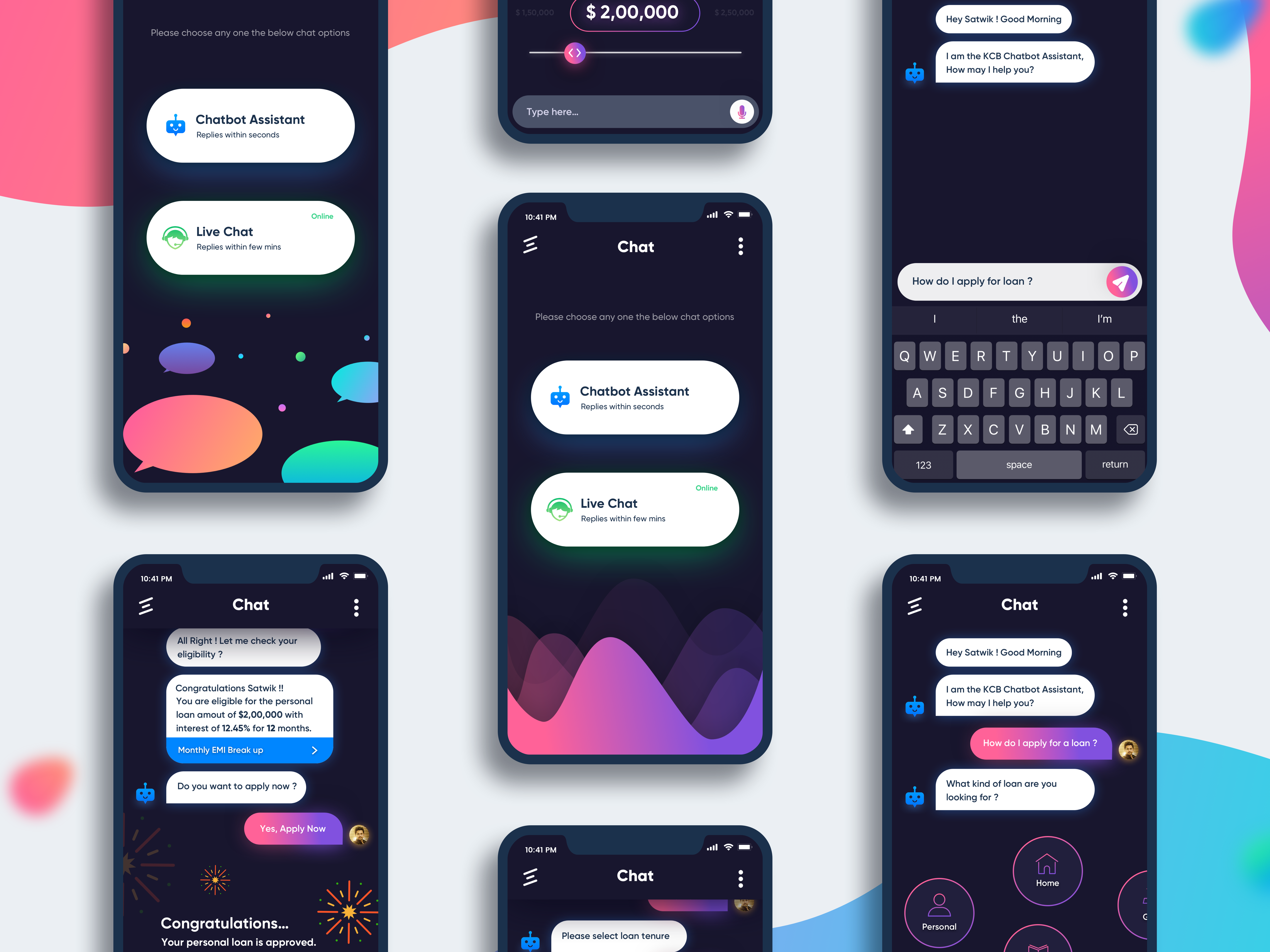Drag the loan amount slider to $2,00,000
Image resolution: width=1270 pixels, height=952 pixels.
[575, 53]
